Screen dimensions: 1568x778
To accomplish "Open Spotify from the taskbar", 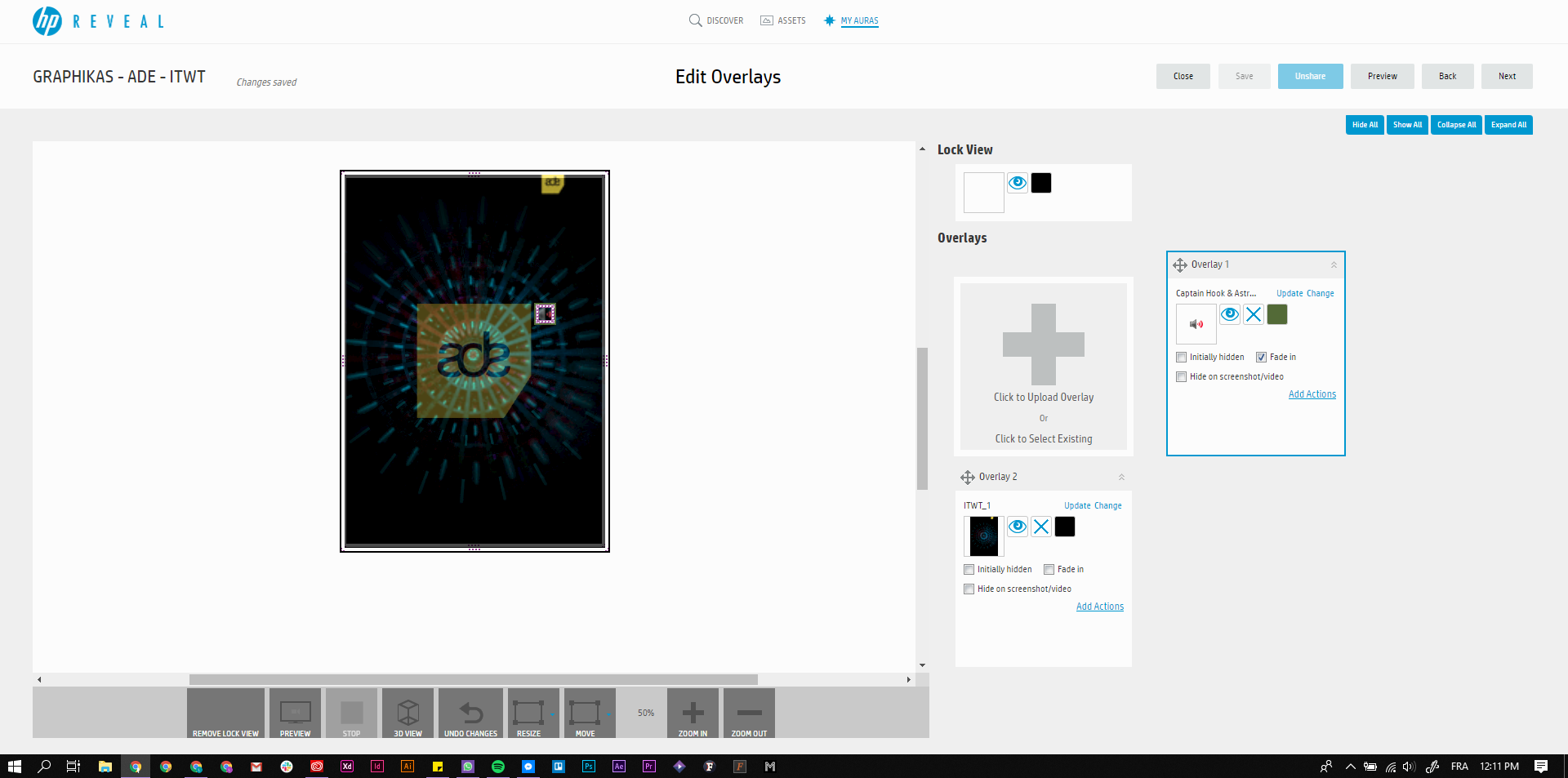I will click(498, 767).
